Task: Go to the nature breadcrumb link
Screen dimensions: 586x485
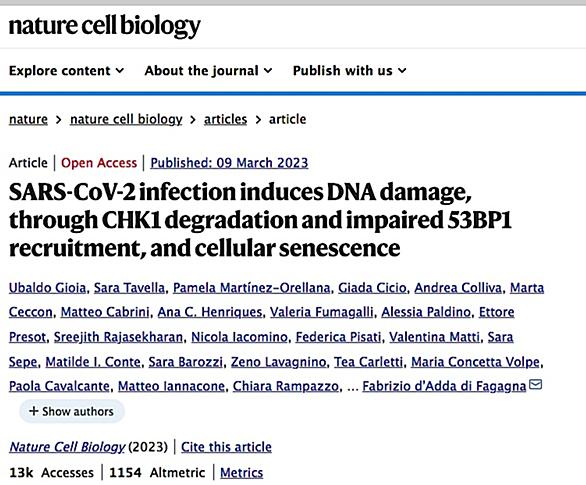Action: [x=28, y=119]
